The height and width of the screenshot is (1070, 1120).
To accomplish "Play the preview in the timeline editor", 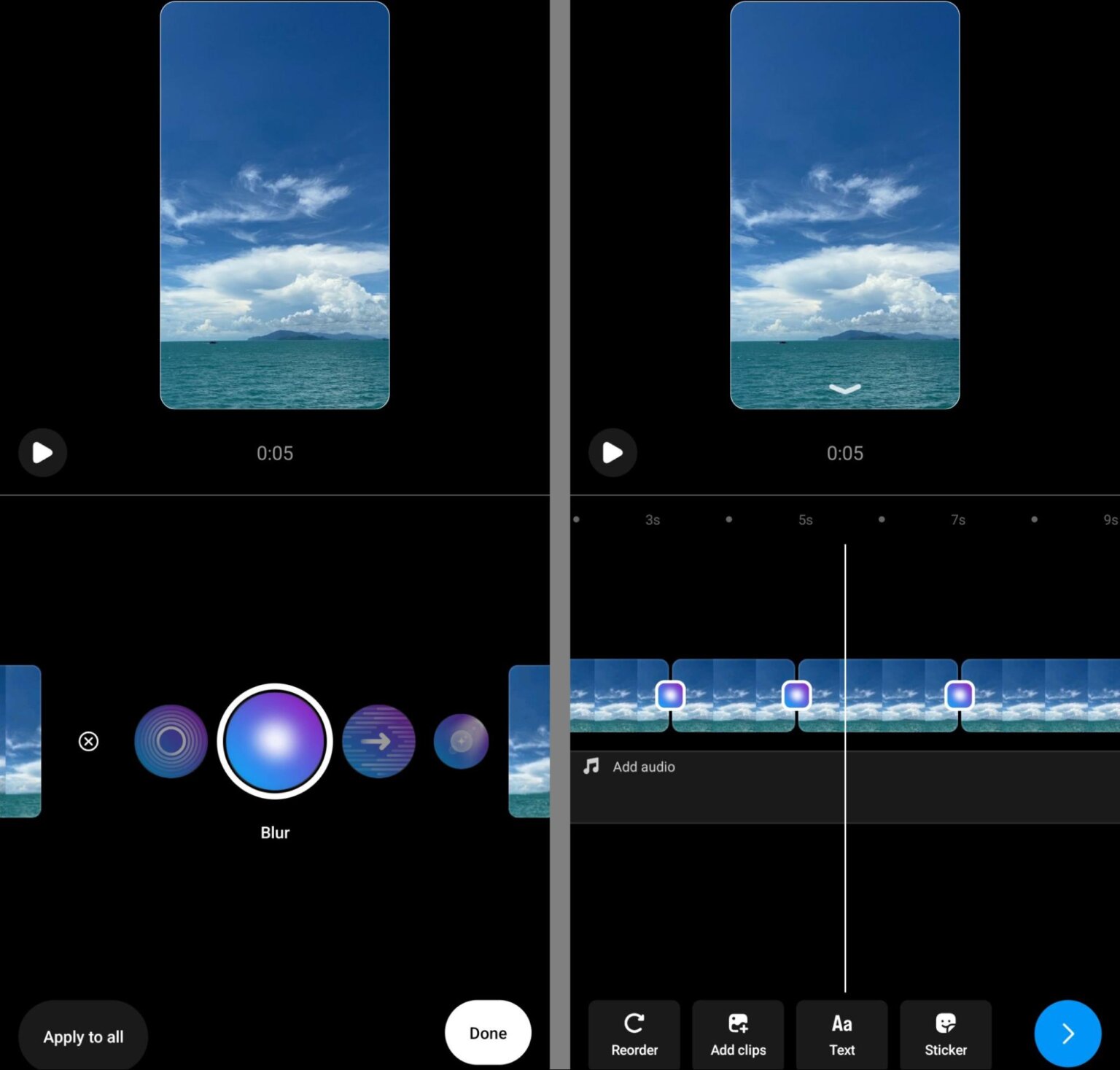I will click(612, 453).
